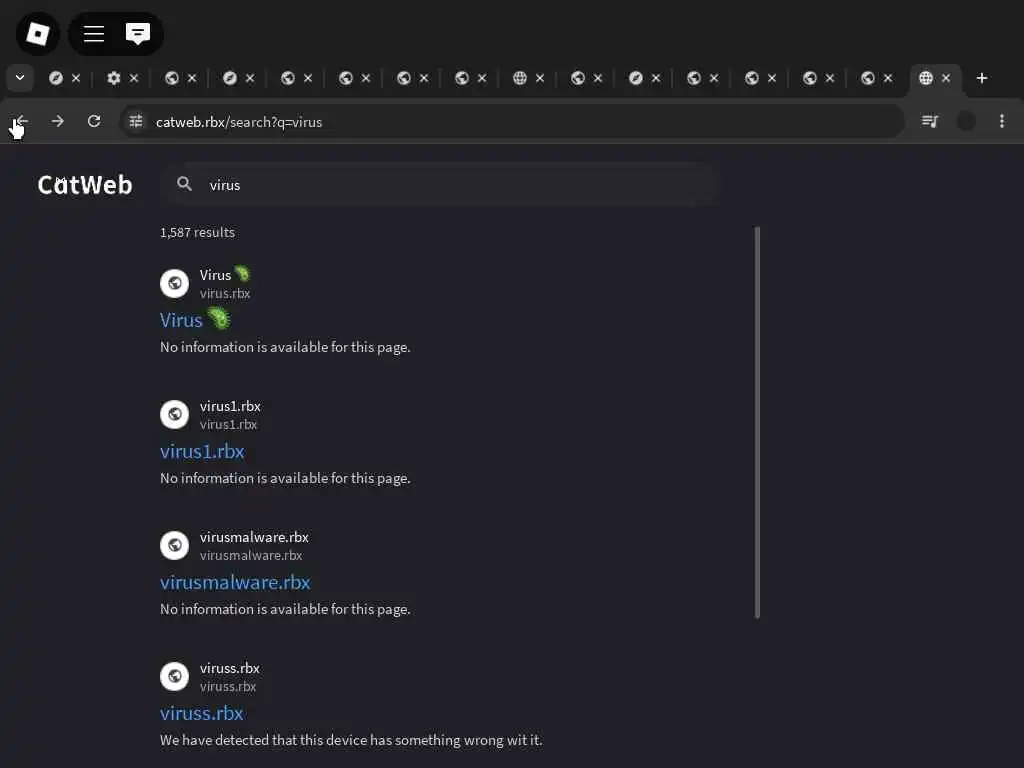This screenshot has width=1024, height=768.
Task: Open the virus1.rbx search result link
Action: point(202,451)
